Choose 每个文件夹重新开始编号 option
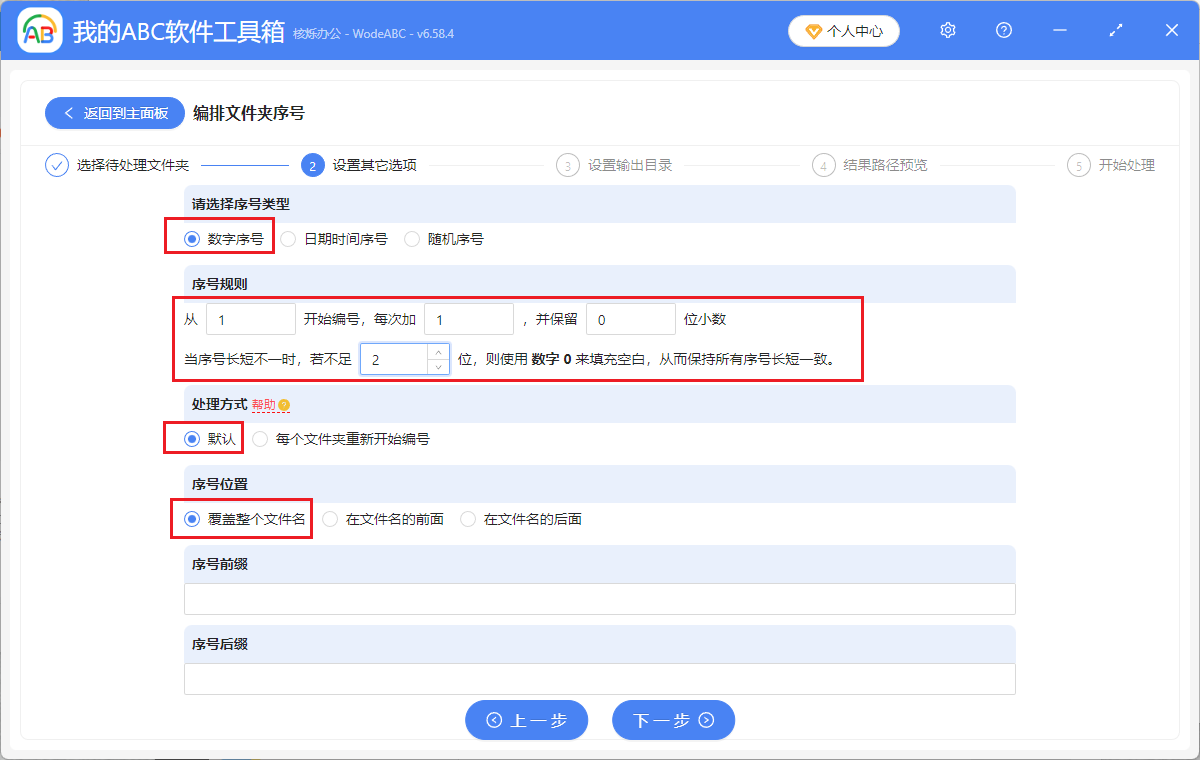Image resolution: width=1200 pixels, height=760 pixels. coord(260,439)
